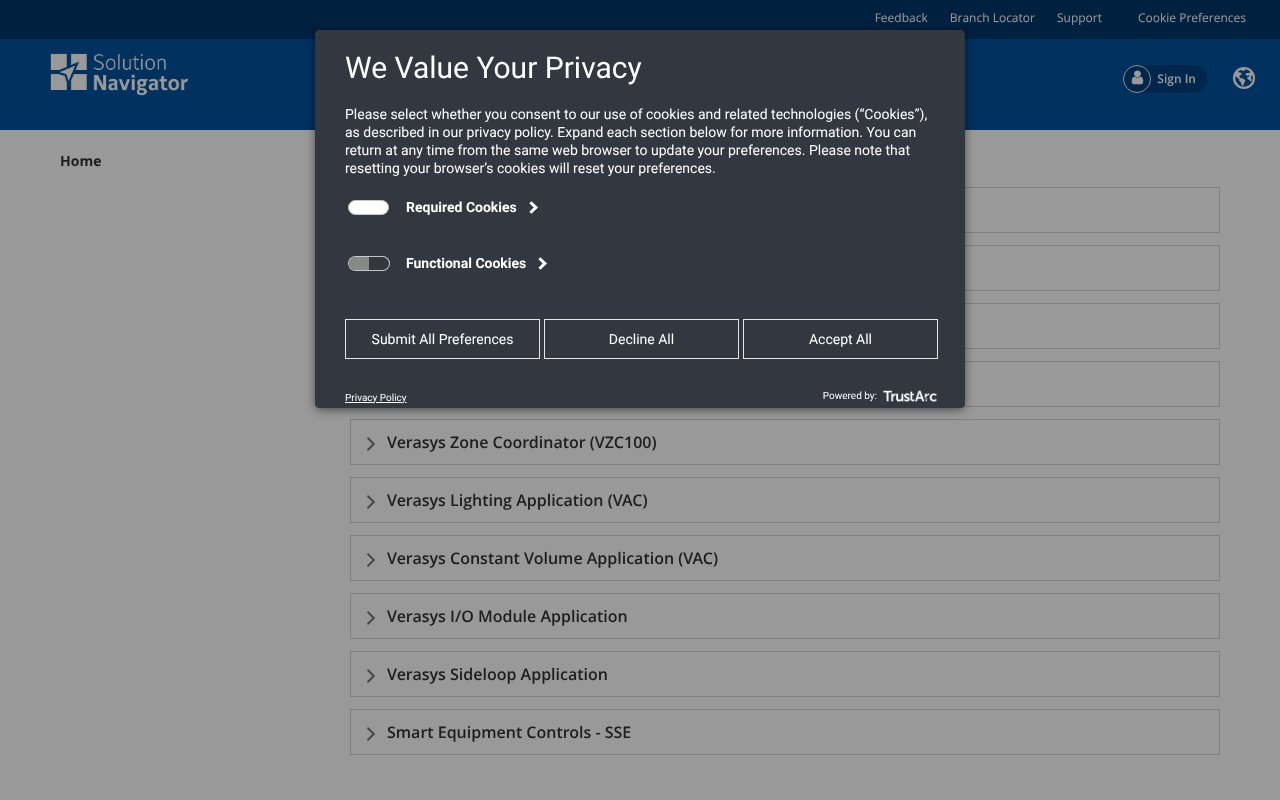The height and width of the screenshot is (800, 1280).
Task: Click the Home breadcrumb
Action: (x=80, y=160)
